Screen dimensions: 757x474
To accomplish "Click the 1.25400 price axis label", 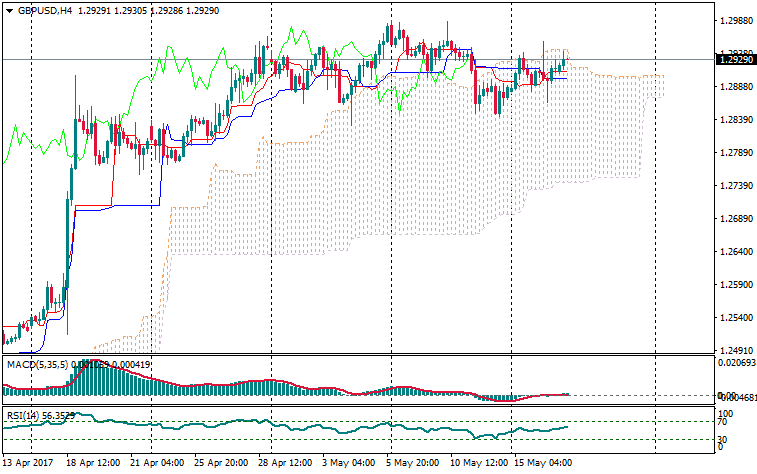I will [x=735, y=317].
